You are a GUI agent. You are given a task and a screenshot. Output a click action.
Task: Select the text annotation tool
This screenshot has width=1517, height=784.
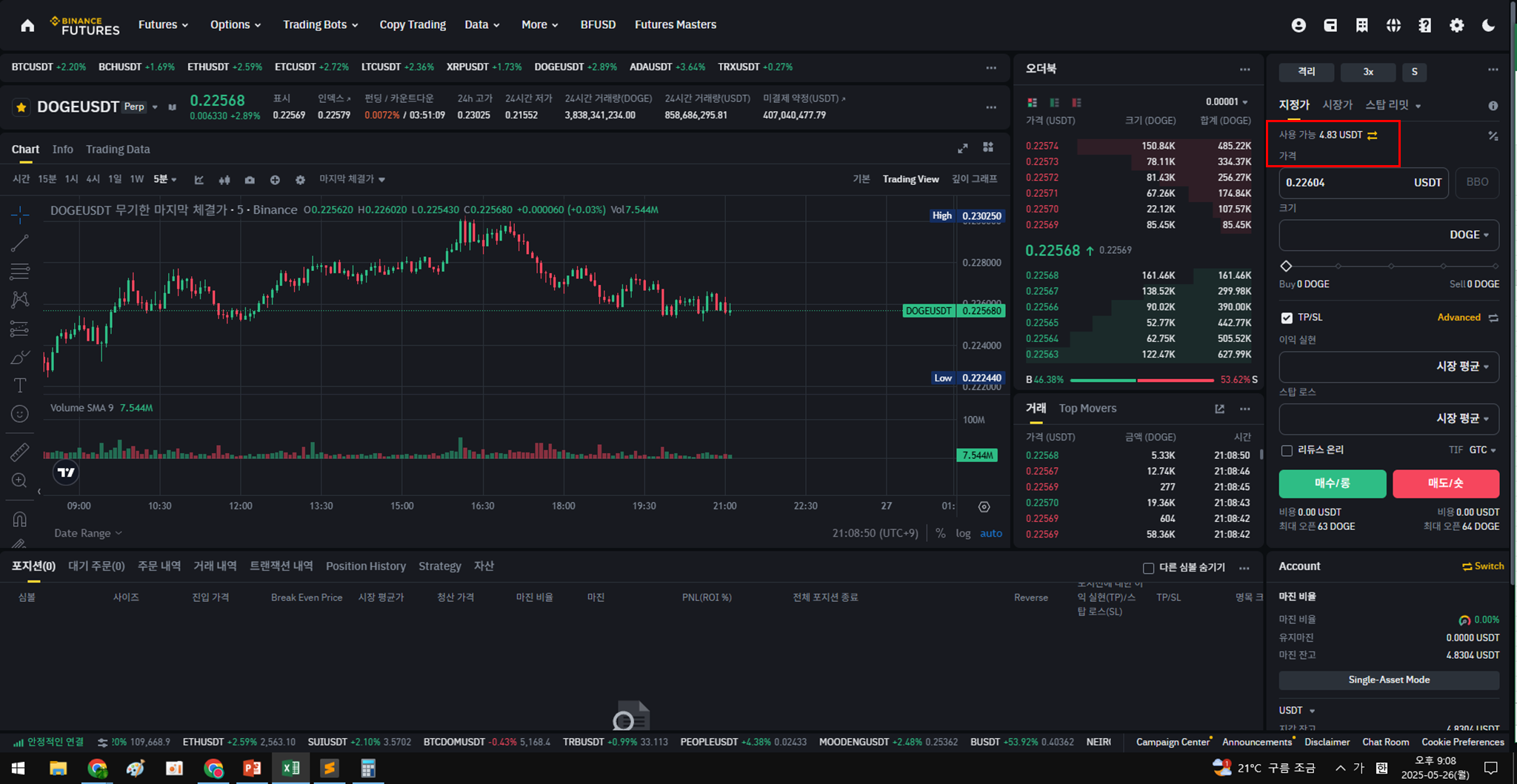coord(20,385)
